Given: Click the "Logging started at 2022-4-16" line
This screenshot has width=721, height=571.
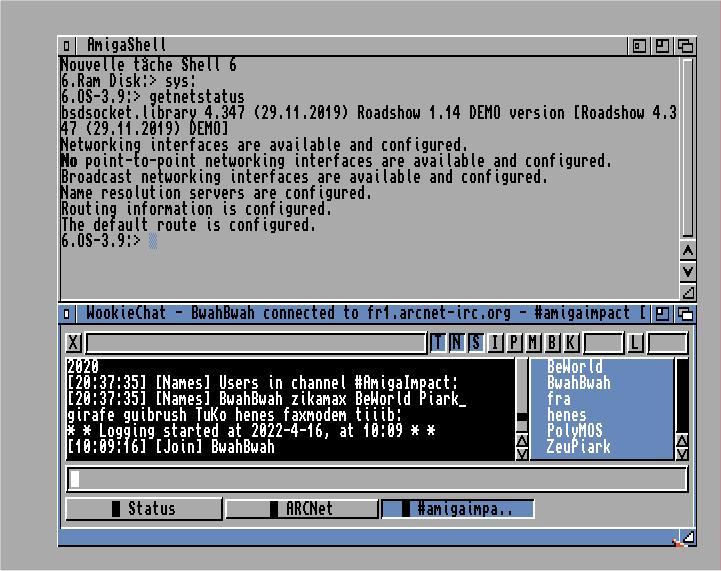Looking at the screenshot, I should 251,431.
